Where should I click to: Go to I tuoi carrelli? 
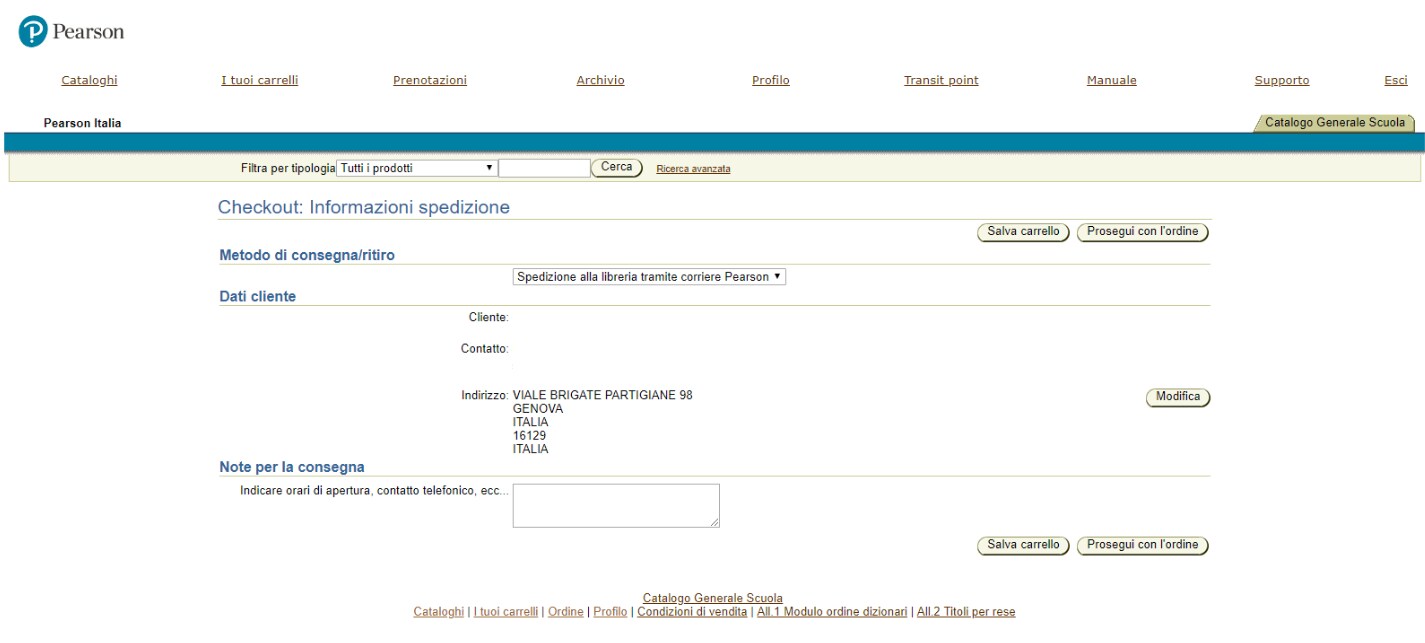click(x=259, y=81)
